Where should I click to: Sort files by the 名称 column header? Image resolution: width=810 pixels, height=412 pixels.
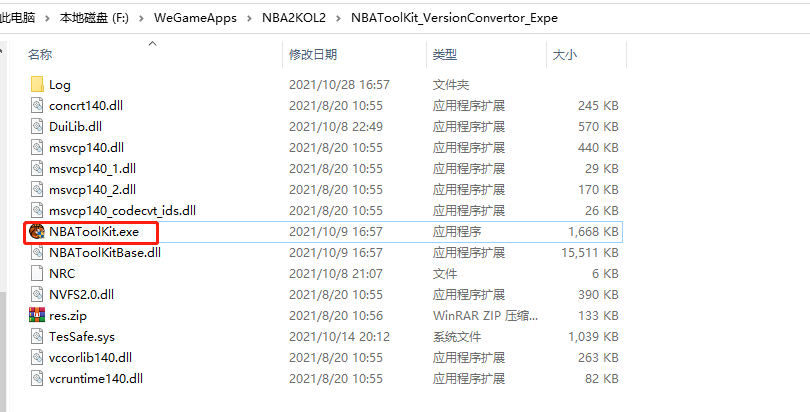pos(40,55)
